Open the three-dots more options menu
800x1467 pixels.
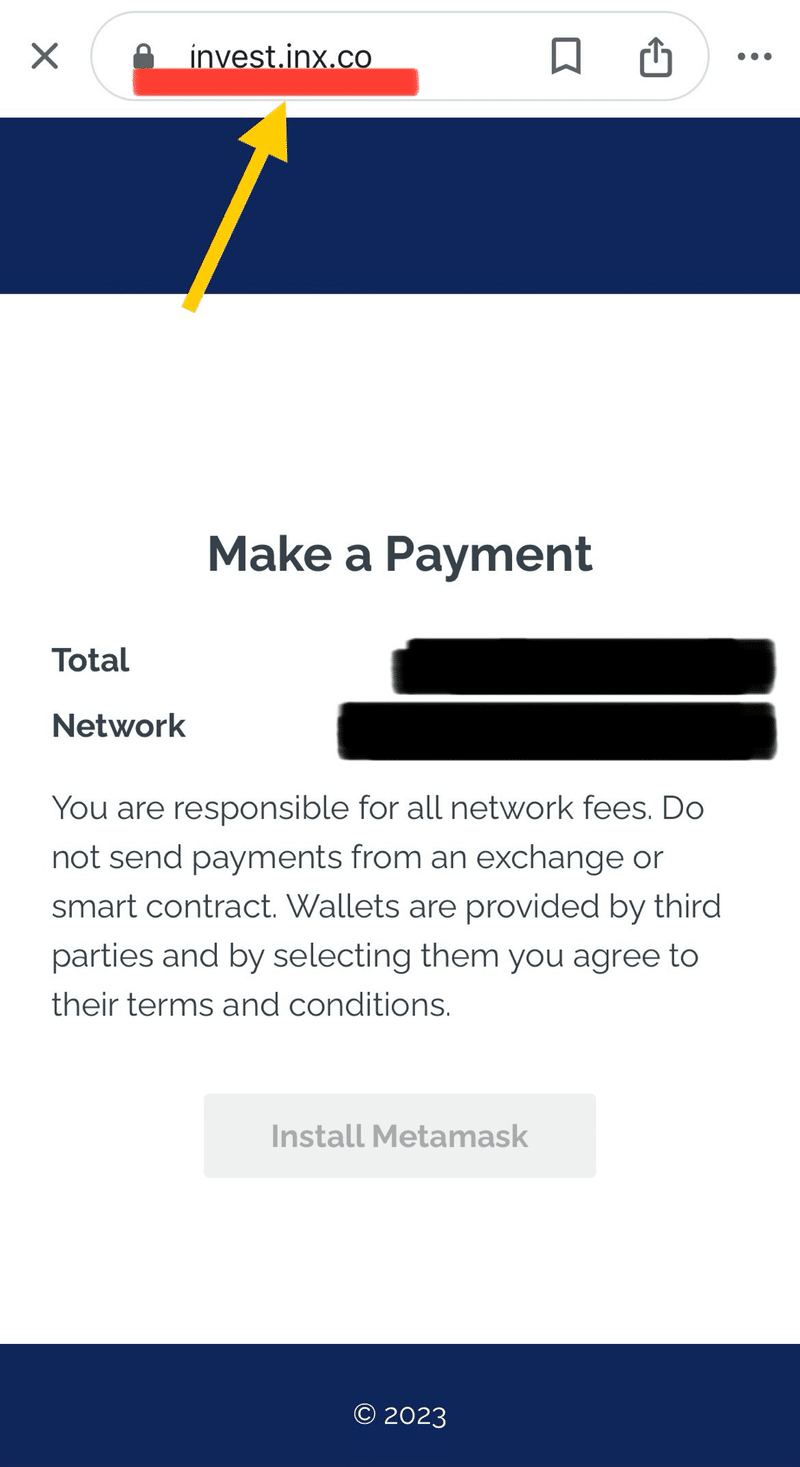click(x=754, y=56)
